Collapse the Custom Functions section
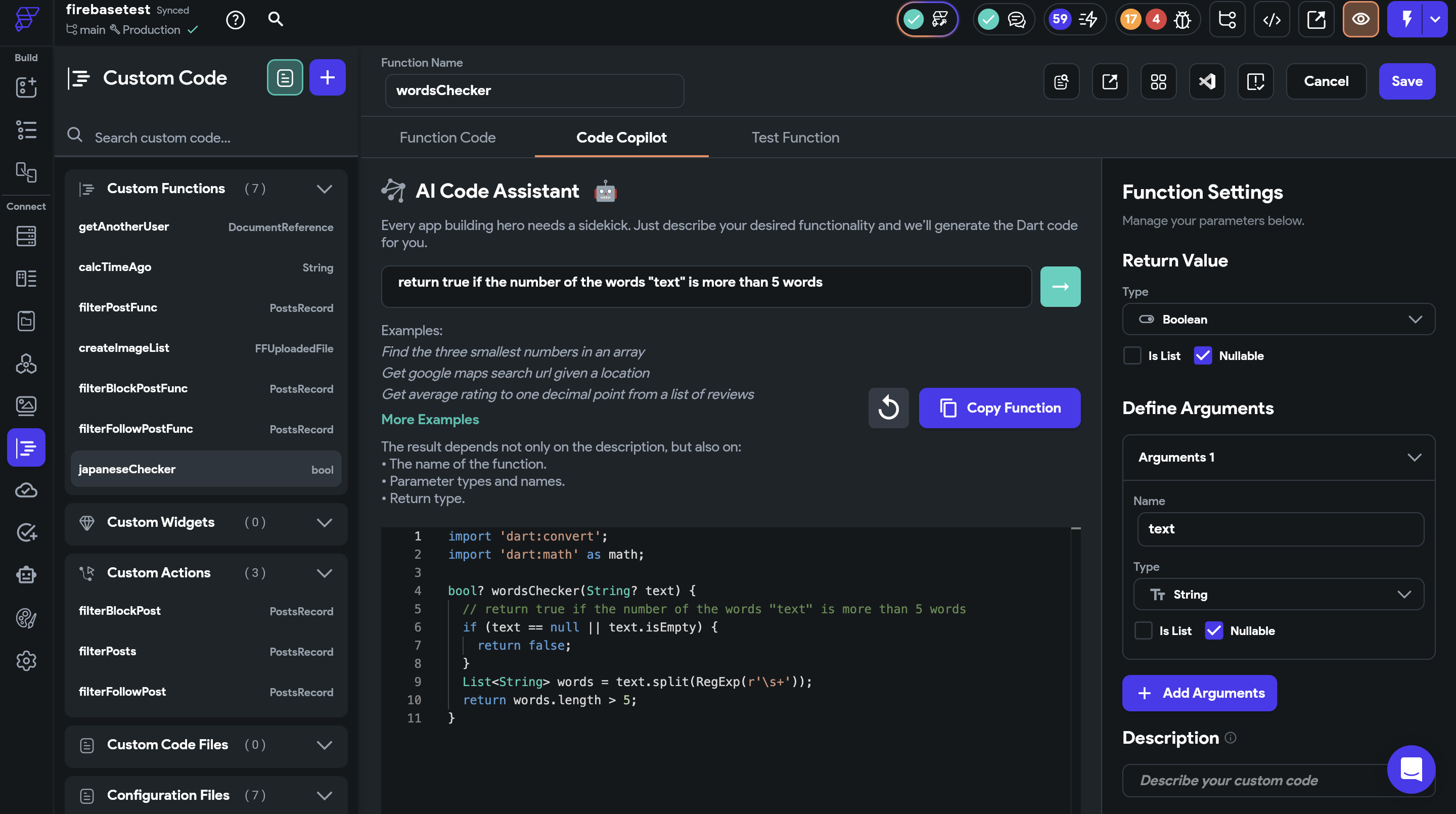The height and width of the screenshot is (814, 1456). click(324, 189)
